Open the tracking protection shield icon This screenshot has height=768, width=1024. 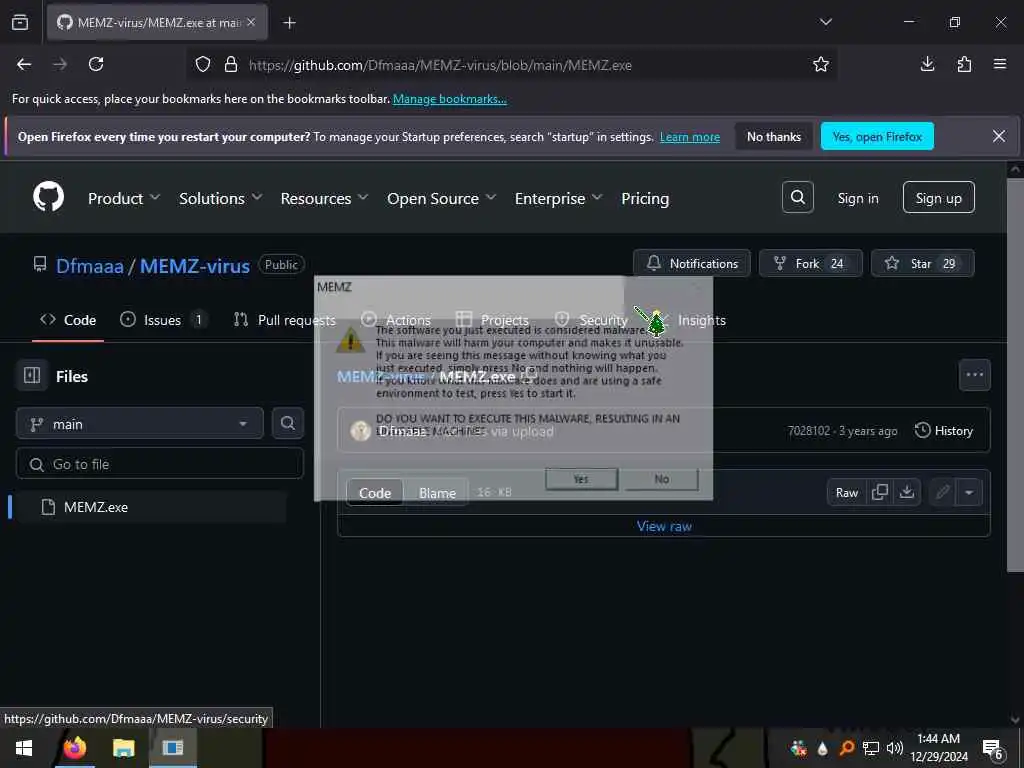pos(203,65)
